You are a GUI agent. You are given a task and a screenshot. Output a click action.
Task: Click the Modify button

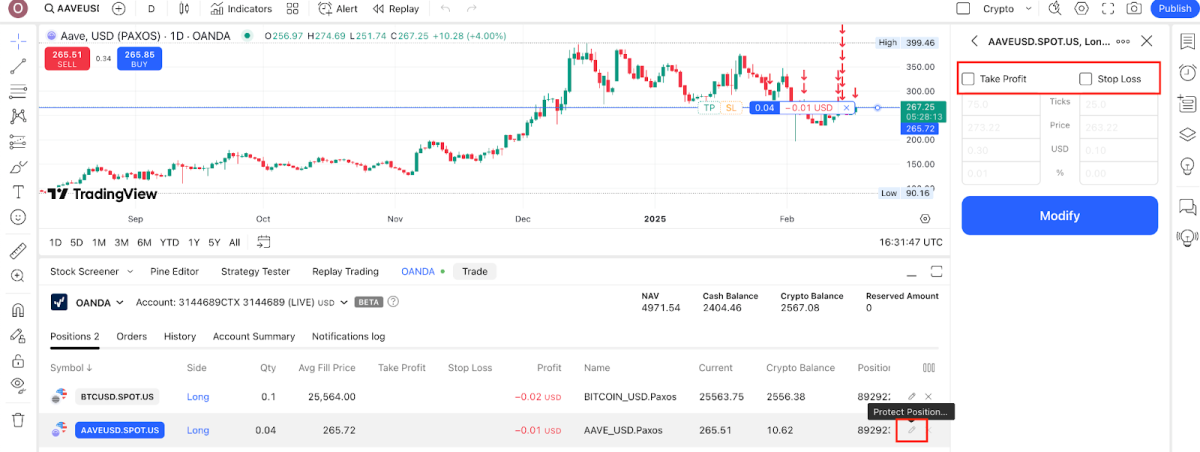point(1060,215)
